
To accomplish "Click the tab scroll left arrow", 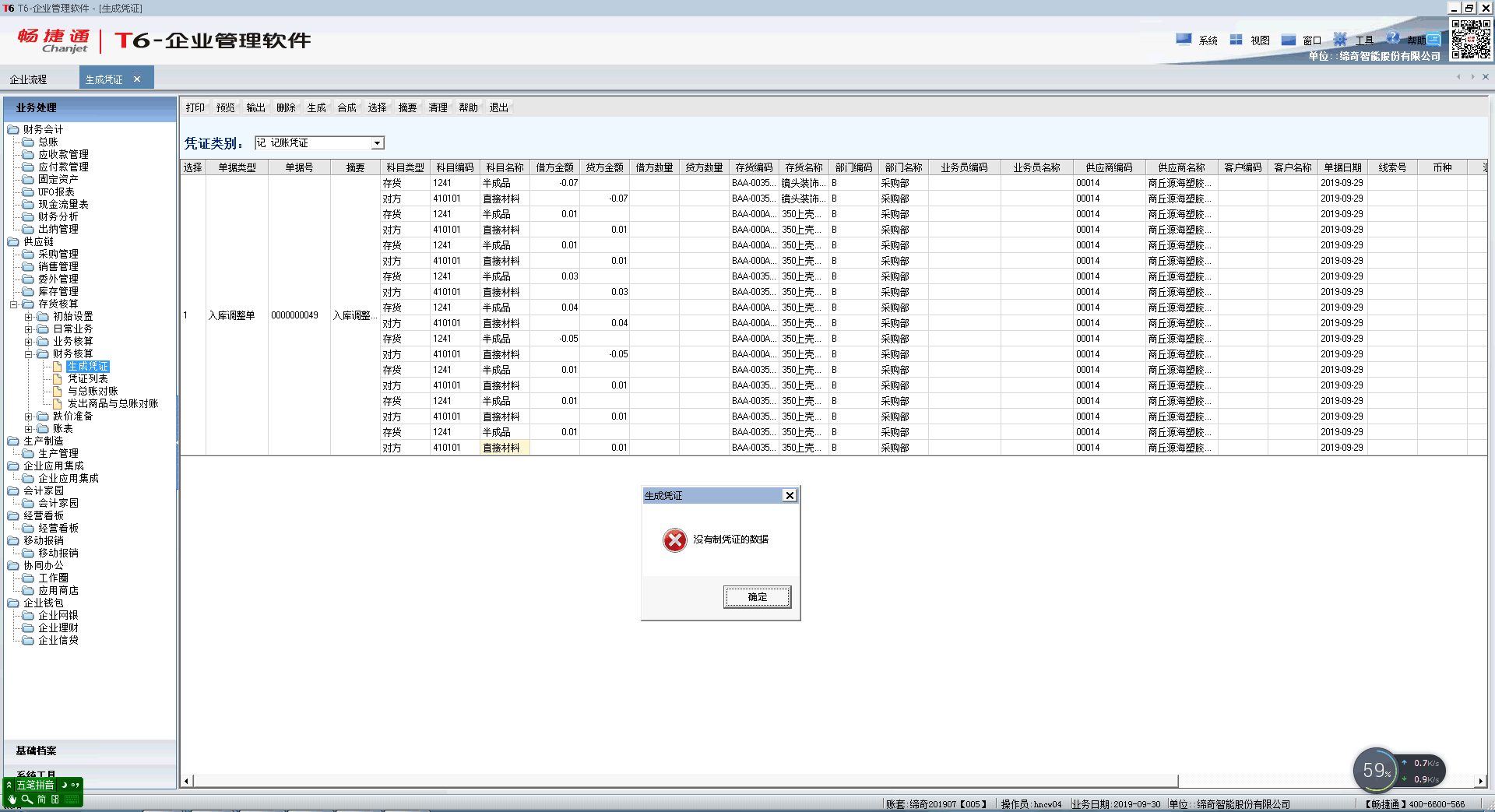I will coord(1458,77).
